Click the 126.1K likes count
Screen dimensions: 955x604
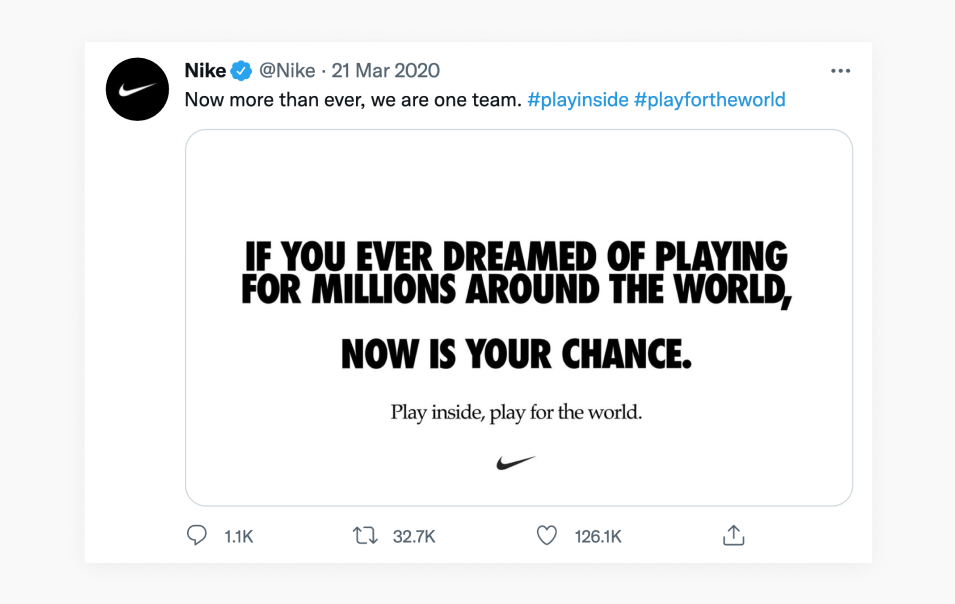598,537
